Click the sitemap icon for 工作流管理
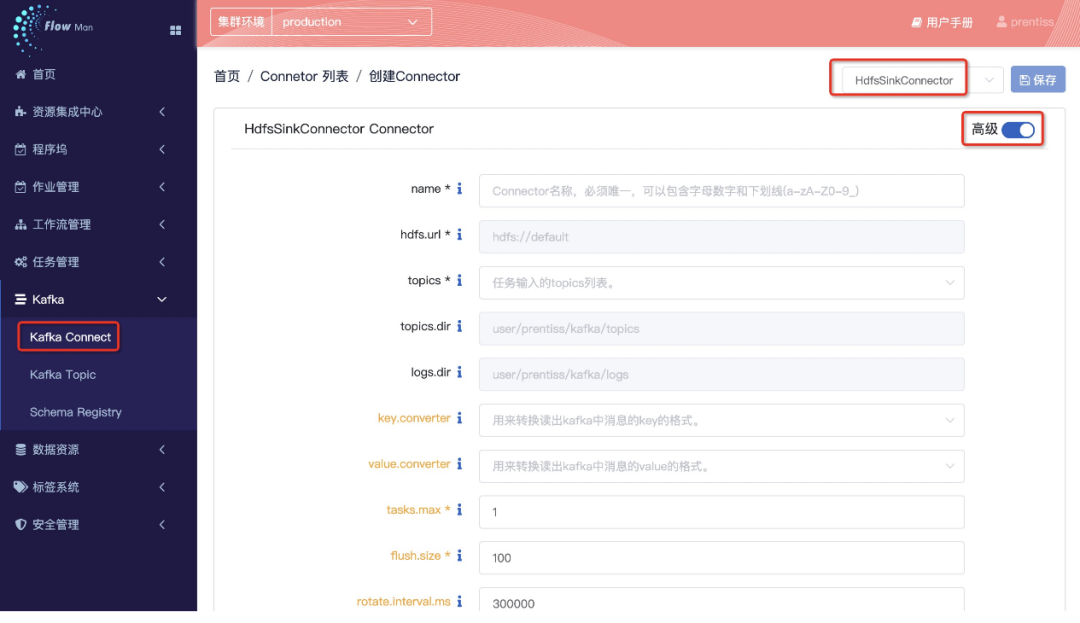This screenshot has height=623, width=1080. [21, 224]
